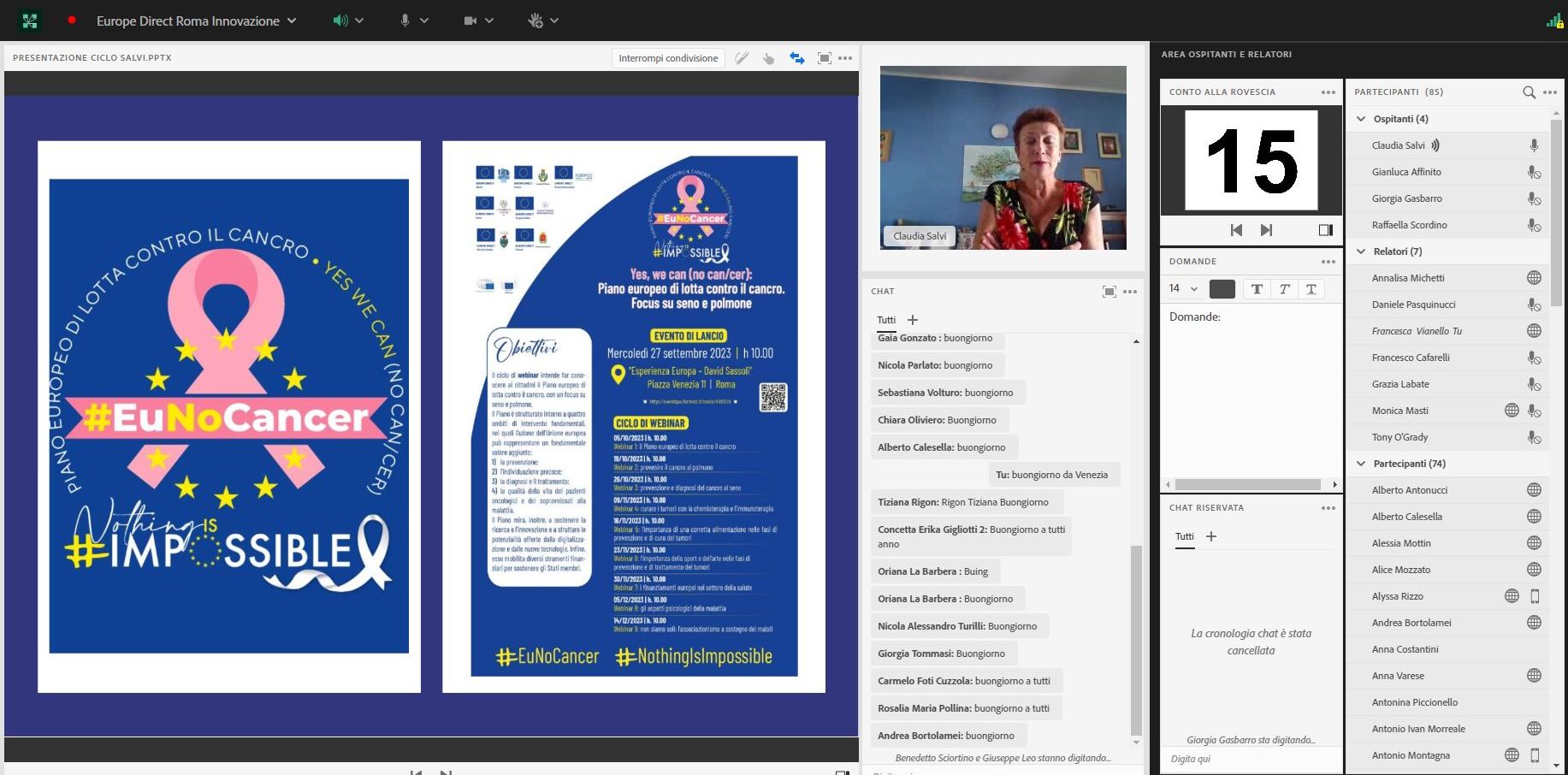Click the globe icon beside Monica Masti
This screenshot has width=1568, height=775.
1512,411
